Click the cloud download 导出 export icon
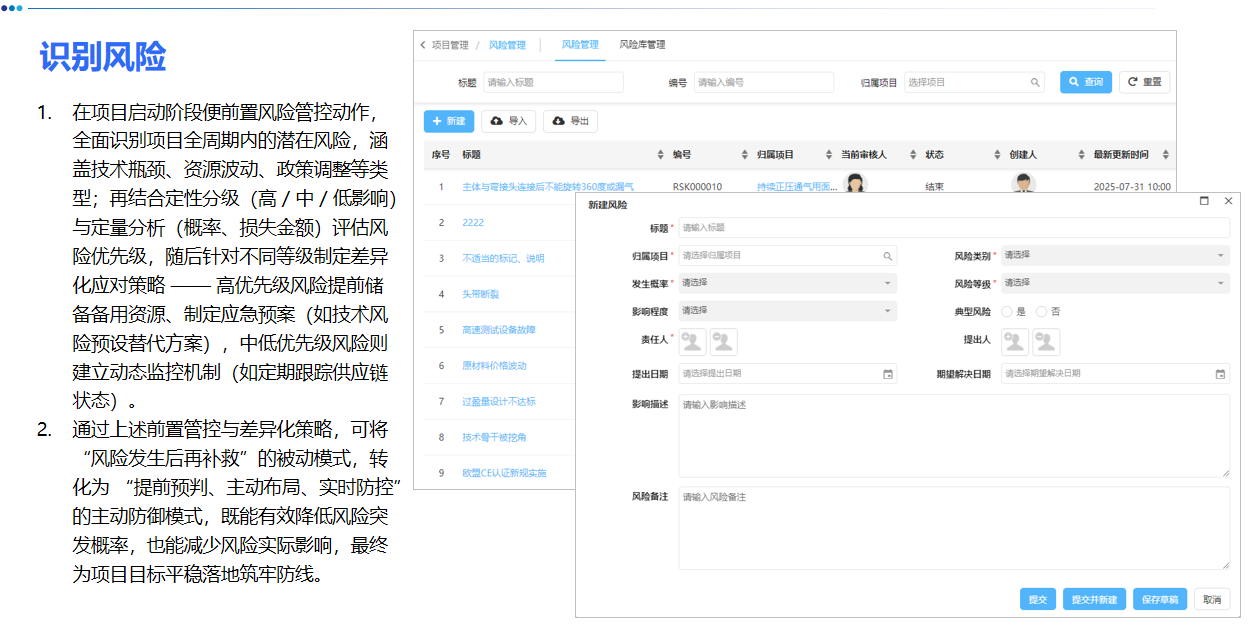 (x=558, y=121)
